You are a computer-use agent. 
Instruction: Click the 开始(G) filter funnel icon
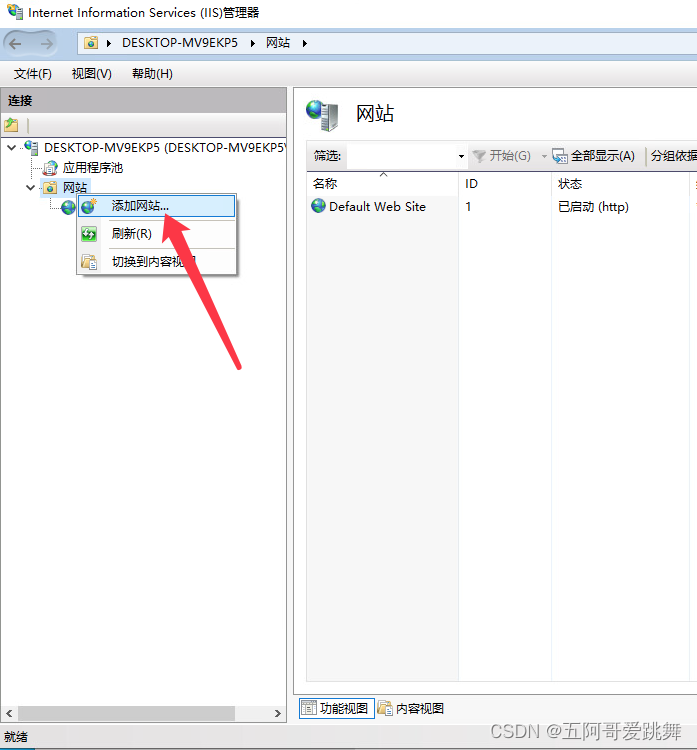[x=479, y=156]
